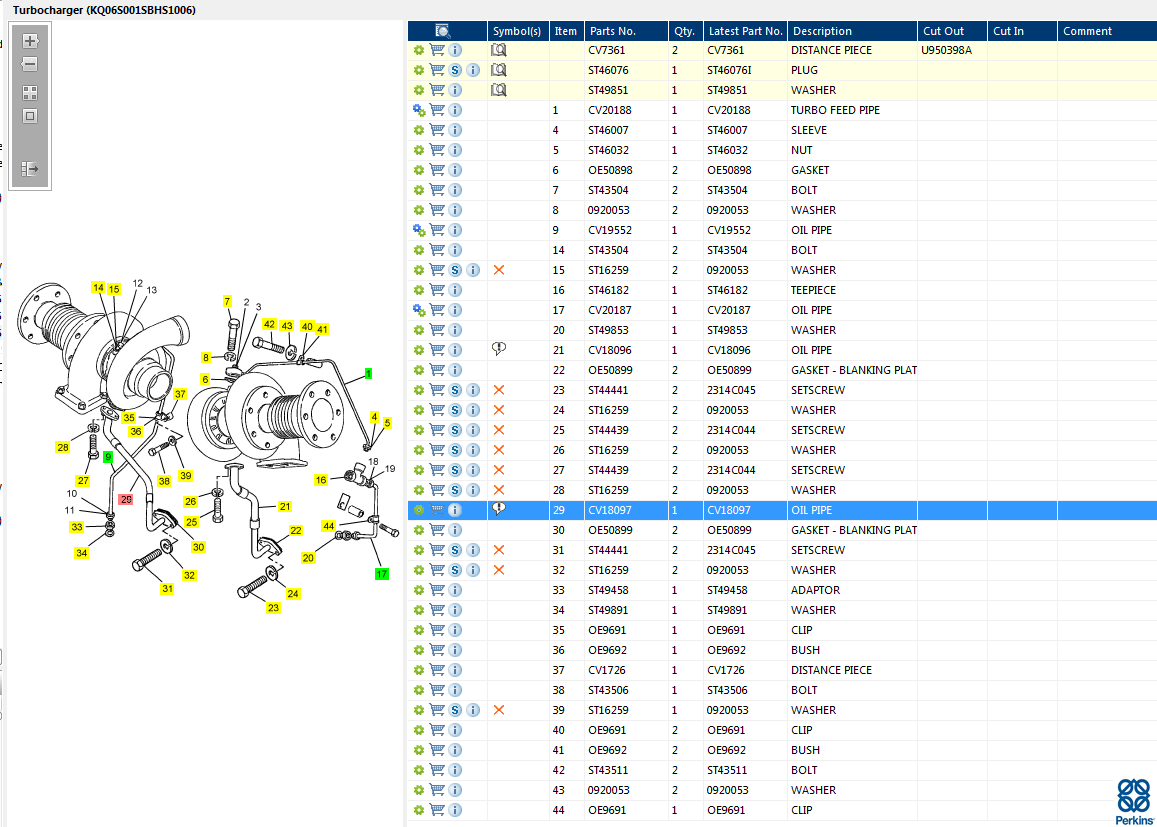Sort by Parts No. column header
This screenshot has width=1157, height=827.
612,31
